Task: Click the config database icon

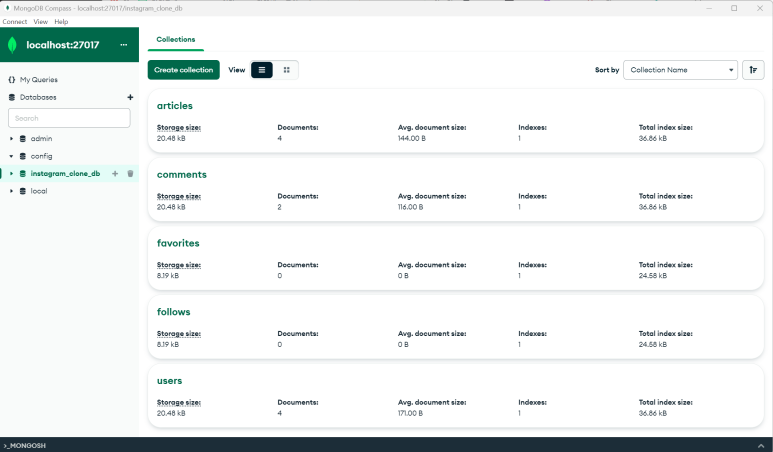Action: point(23,156)
